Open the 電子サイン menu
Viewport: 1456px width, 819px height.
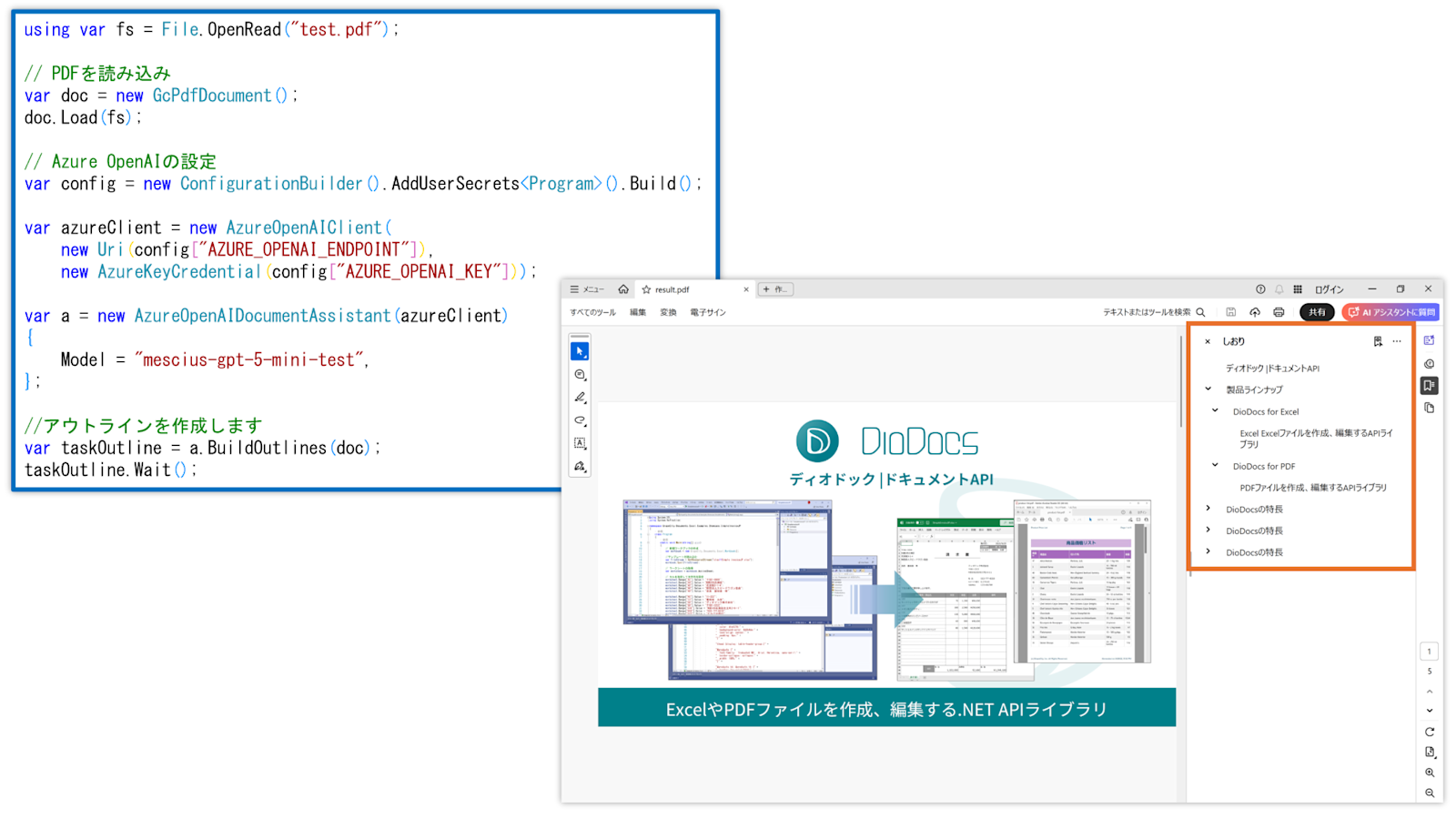coord(707,312)
